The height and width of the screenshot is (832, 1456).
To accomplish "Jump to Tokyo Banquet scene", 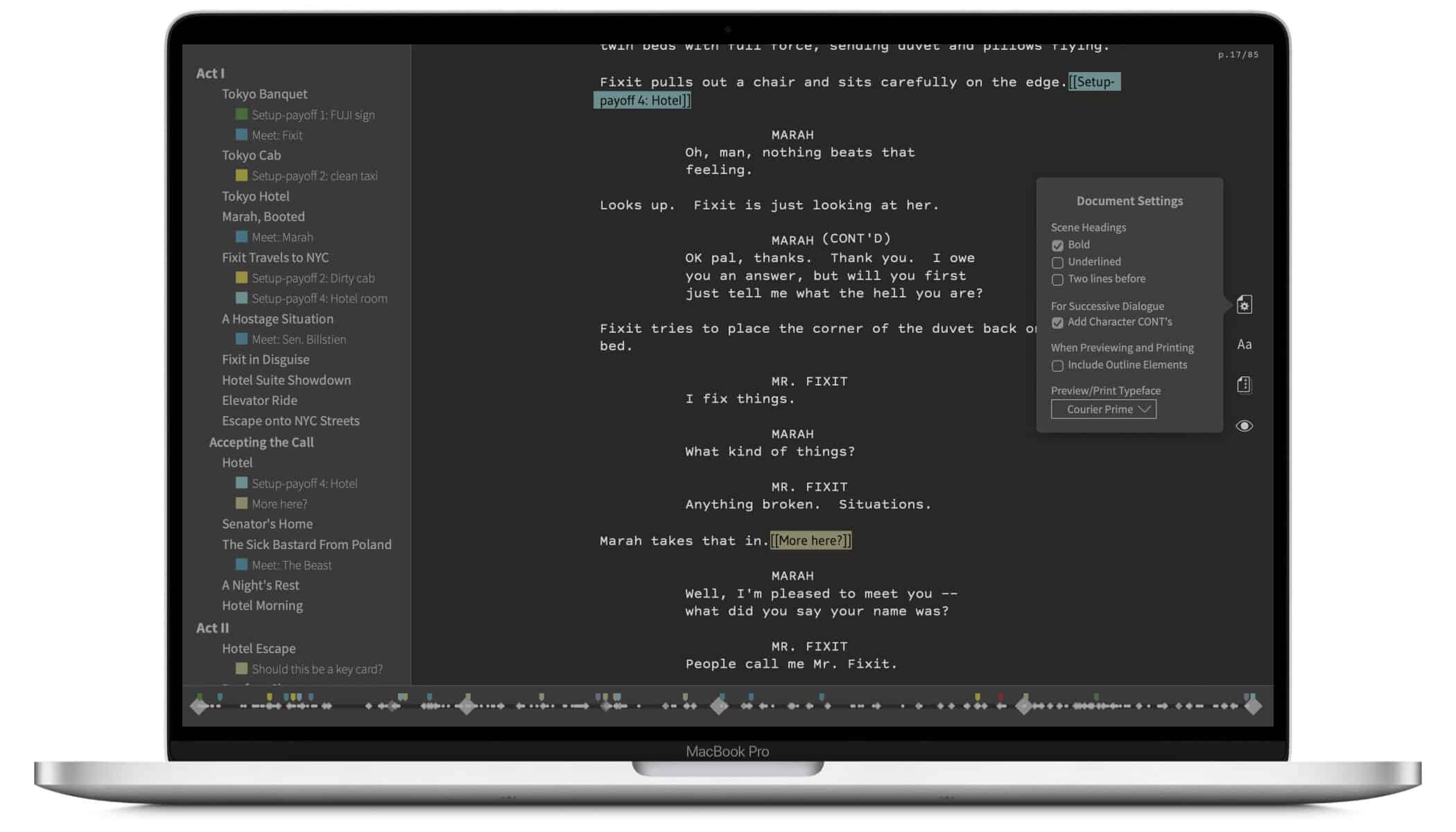I will point(264,94).
